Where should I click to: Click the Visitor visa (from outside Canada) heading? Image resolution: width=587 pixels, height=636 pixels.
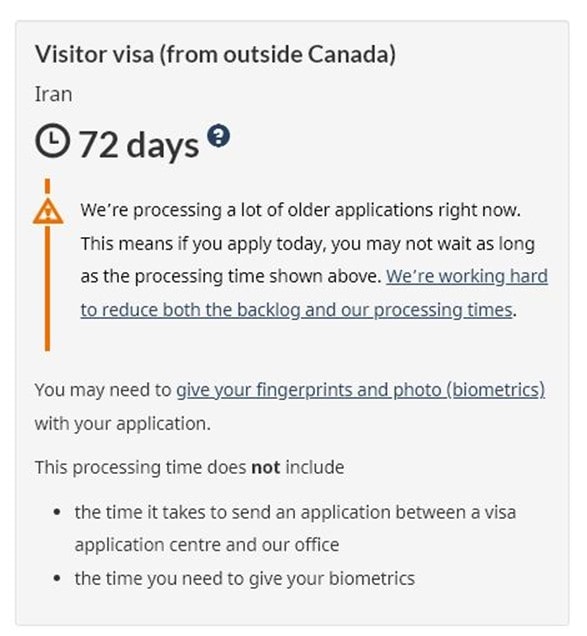pyautogui.click(x=215, y=54)
